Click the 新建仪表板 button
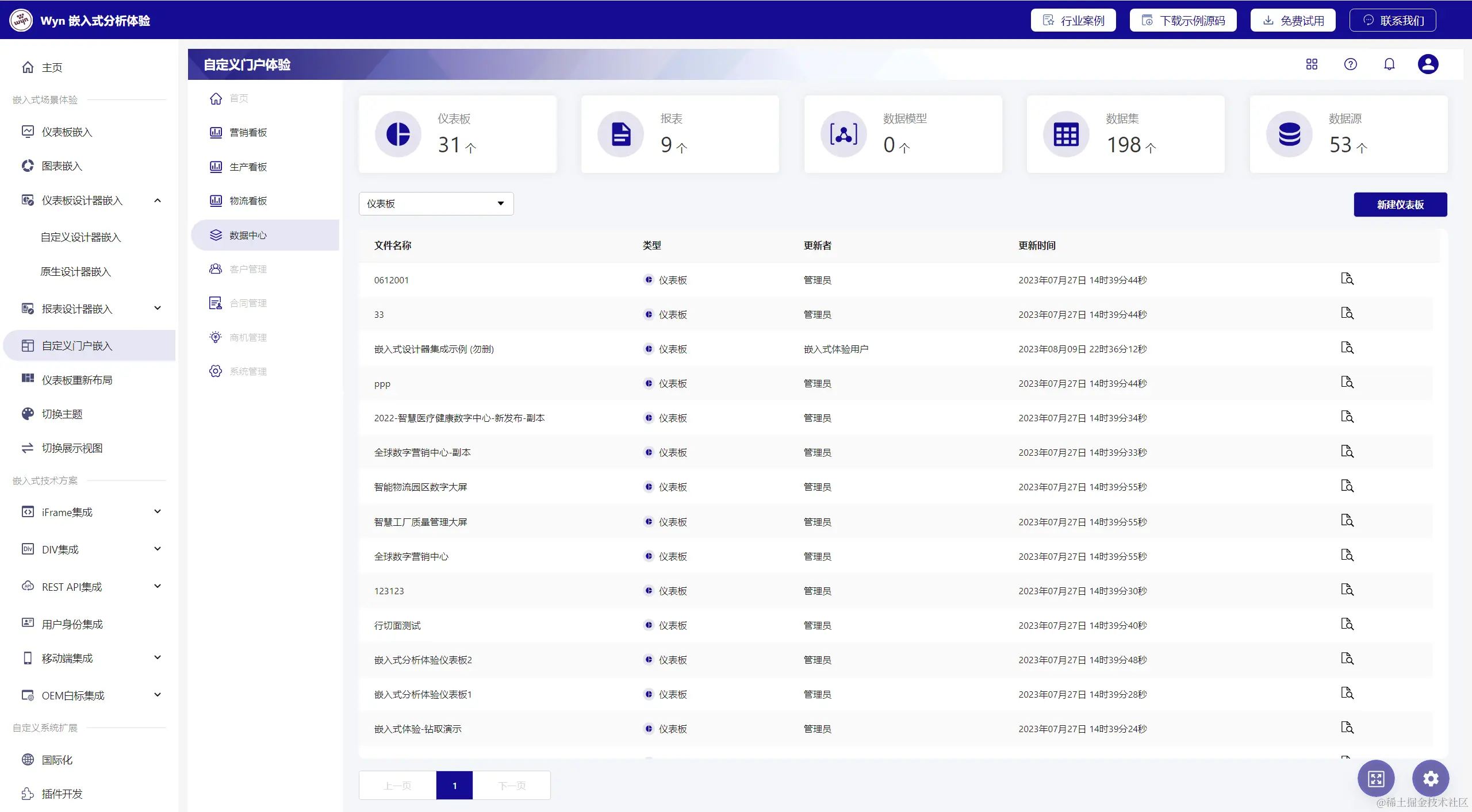 coord(1400,205)
